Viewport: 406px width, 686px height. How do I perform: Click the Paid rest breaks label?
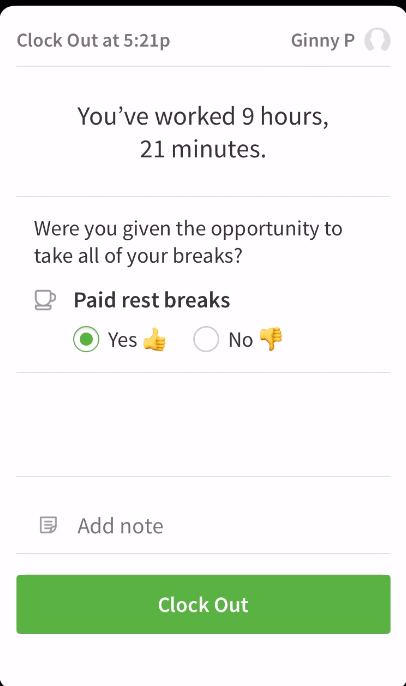coord(152,301)
